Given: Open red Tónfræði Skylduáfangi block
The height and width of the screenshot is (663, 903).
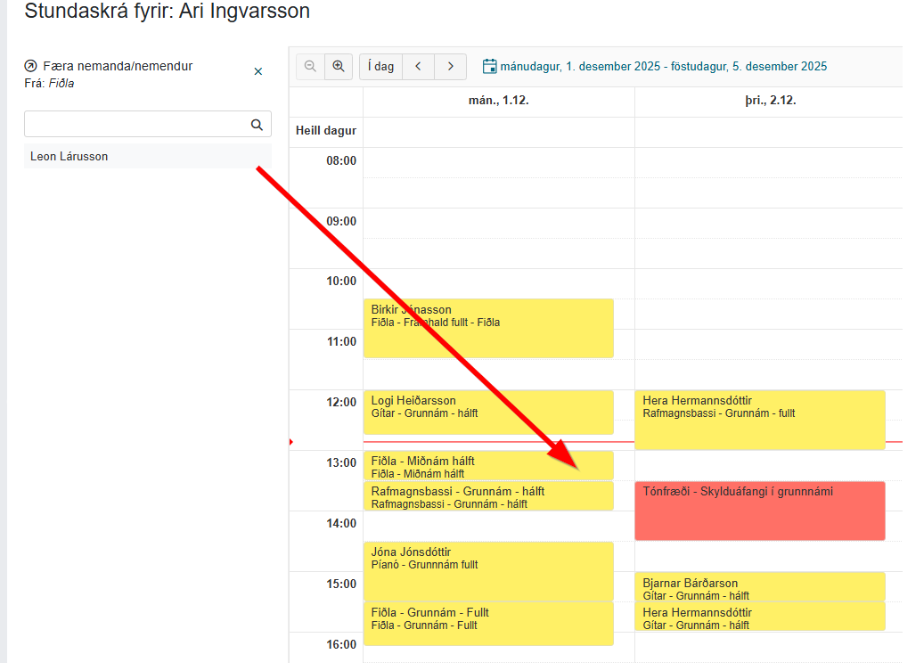Looking at the screenshot, I should click(x=760, y=511).
